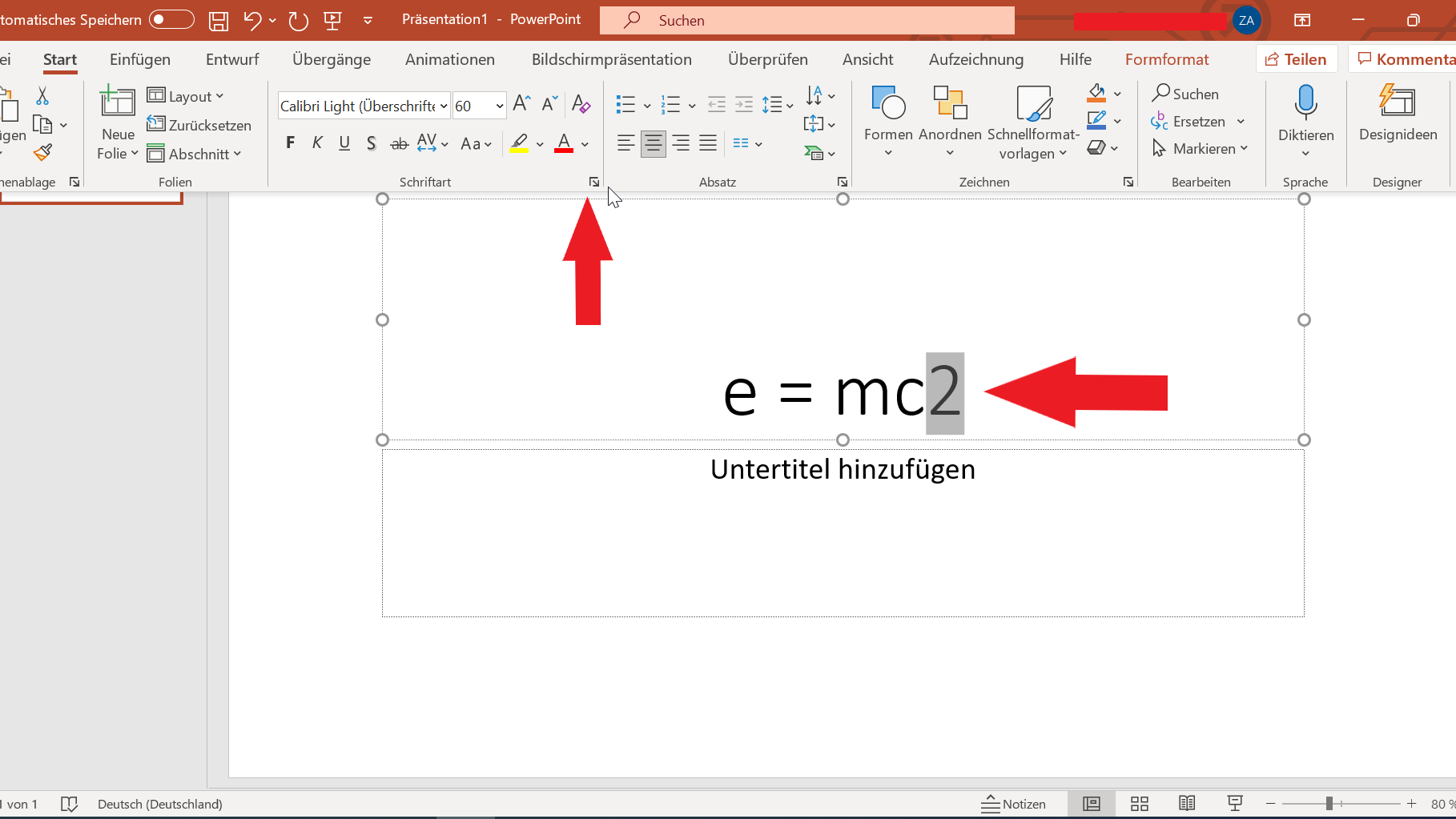Click the Clear All Formatting icon
Viewport: 1456px width, 819px height.
point(581,104)
